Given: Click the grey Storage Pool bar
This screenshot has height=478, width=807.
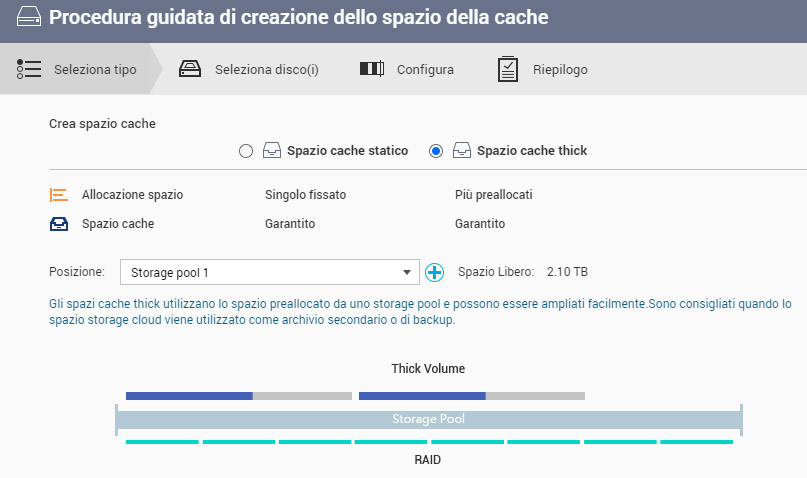Looking at the screenshot, I should (x=428, y=419).
